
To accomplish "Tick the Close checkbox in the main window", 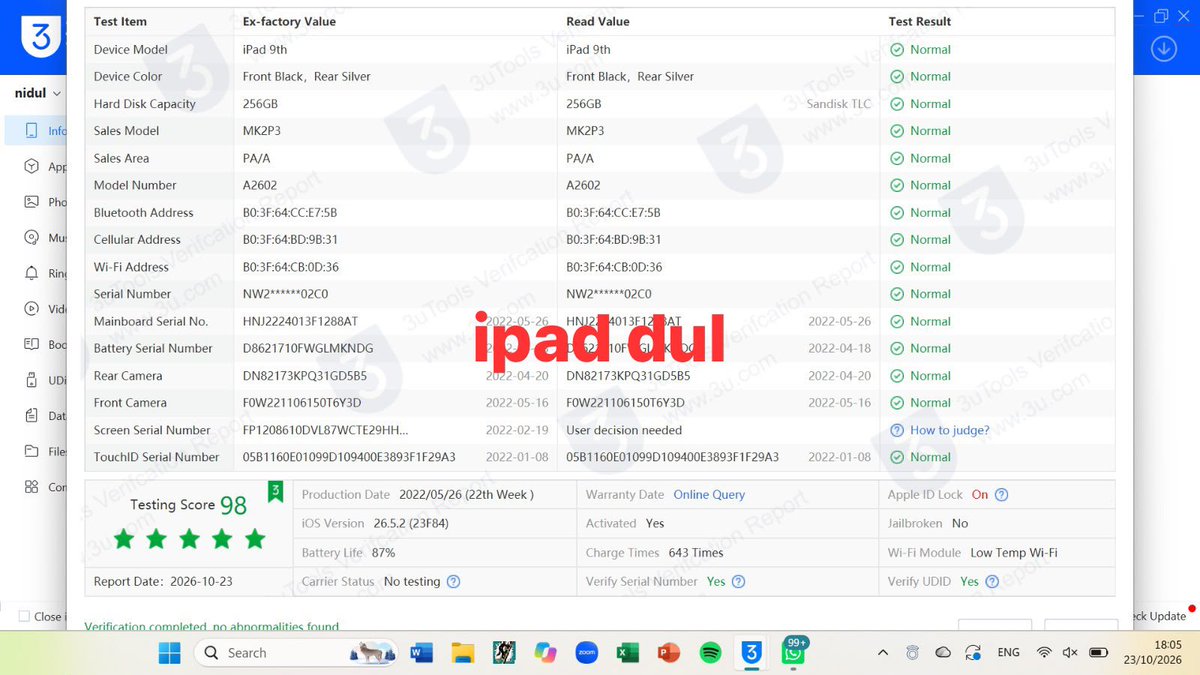I will [24, 617].
